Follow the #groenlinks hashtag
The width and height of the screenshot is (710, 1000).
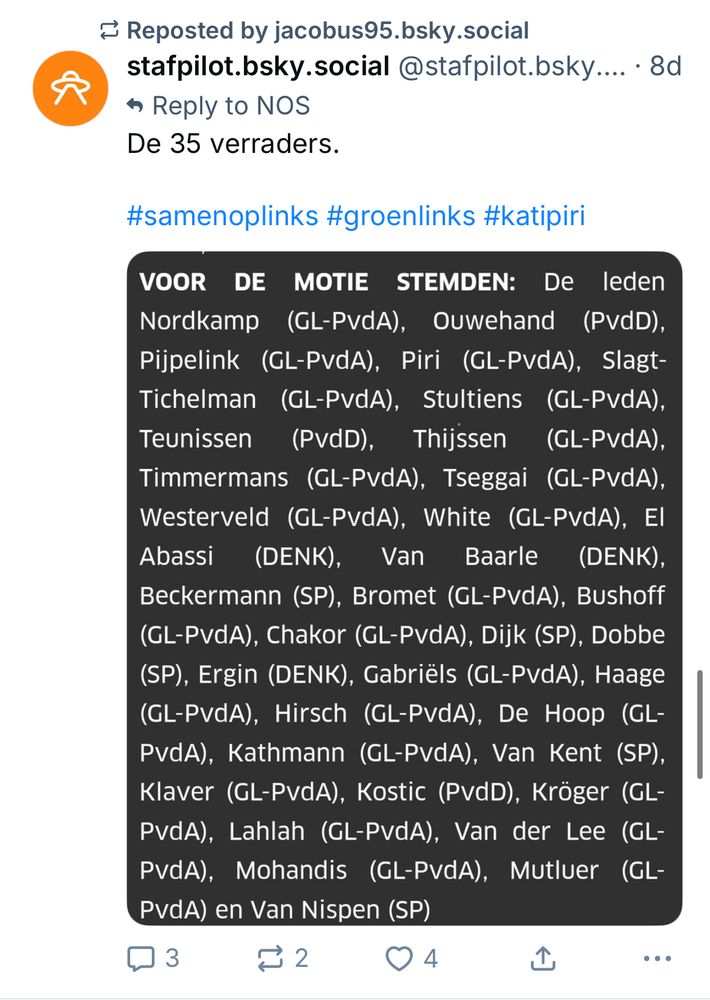[401, 216]
